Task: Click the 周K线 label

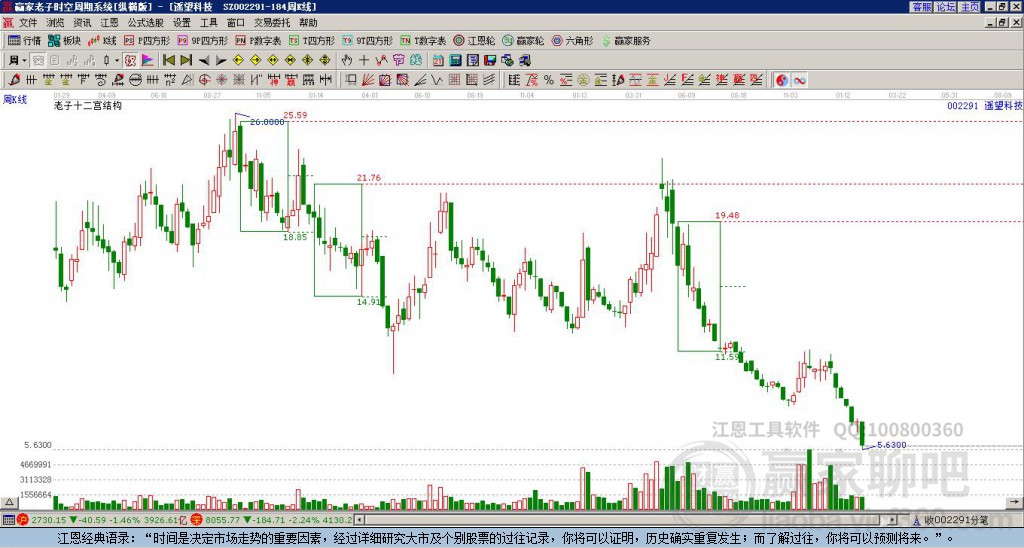Action: 15,100
